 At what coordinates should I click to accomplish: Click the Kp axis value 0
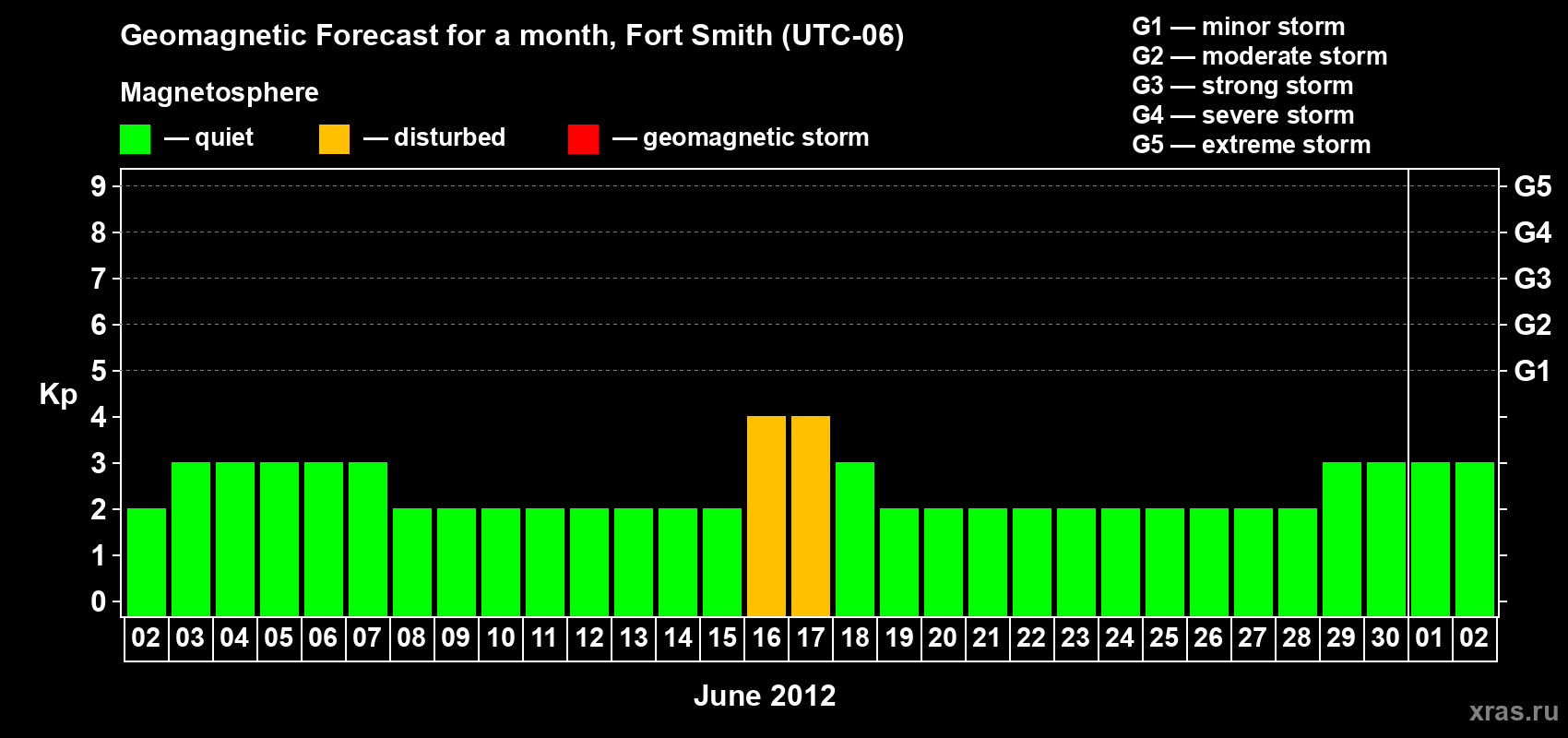click(x=99, y=601)
